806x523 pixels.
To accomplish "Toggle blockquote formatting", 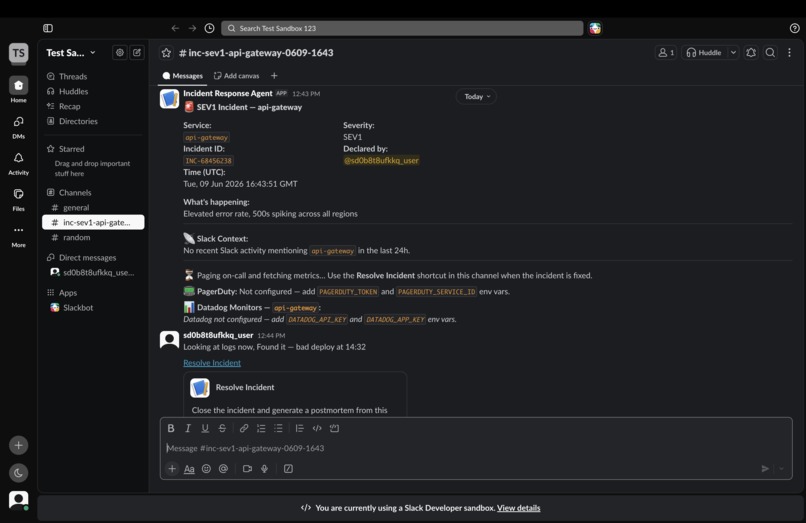I will [x=300, y=428].
